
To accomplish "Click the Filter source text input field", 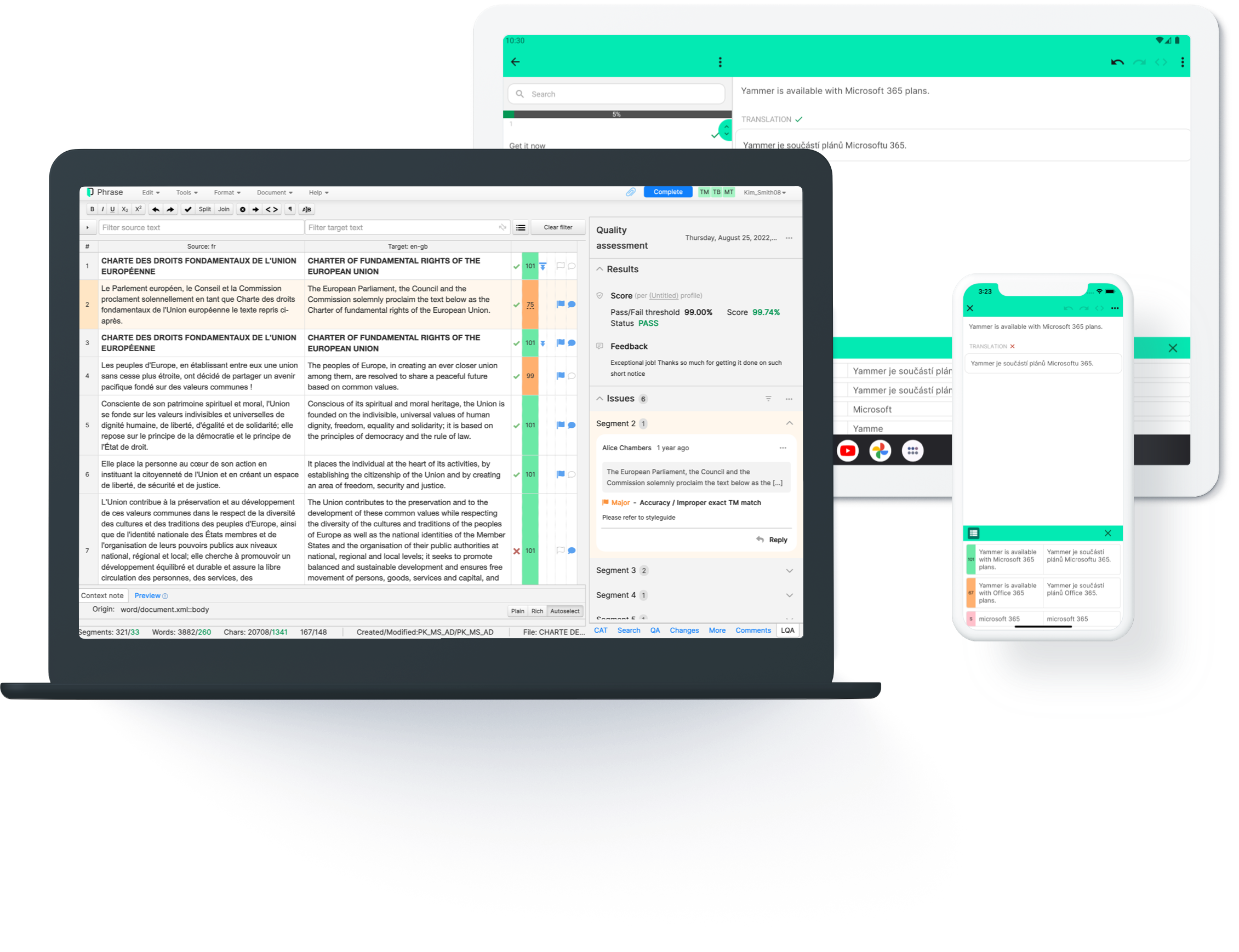I will pos(200,229).
